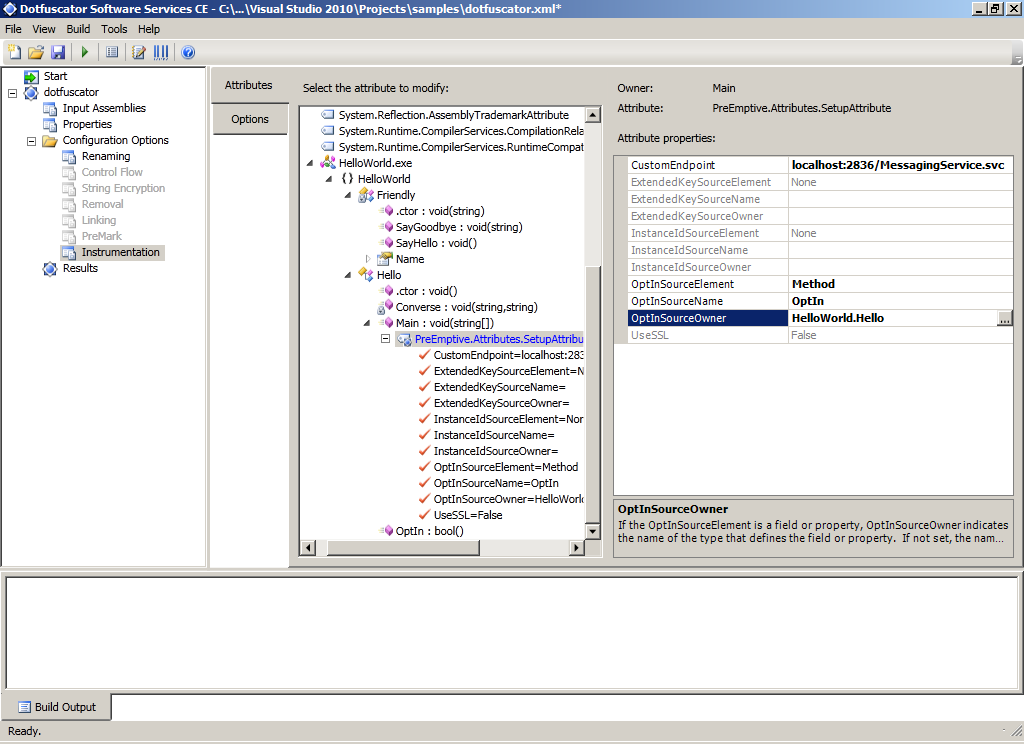Image resolution: width=1024 pixels, height=744 pixels.
Task: Toggle the ExtendedKeySourceOwner check mark
Action: pos(424,403)
